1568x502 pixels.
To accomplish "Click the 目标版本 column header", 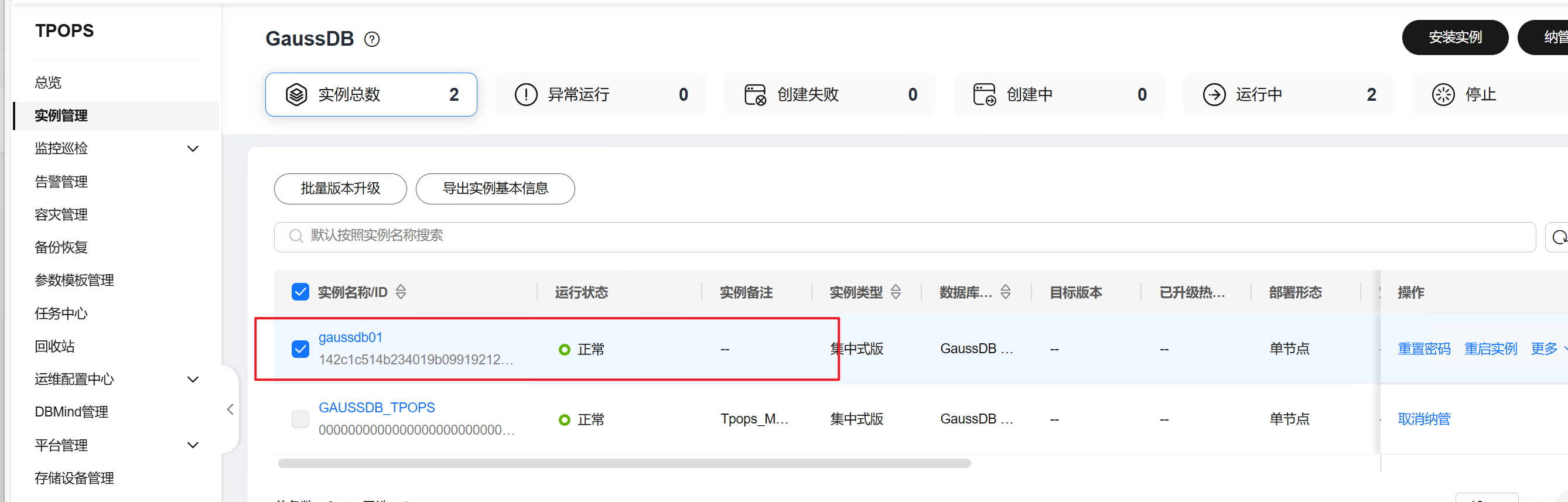I will [1075, 293].
